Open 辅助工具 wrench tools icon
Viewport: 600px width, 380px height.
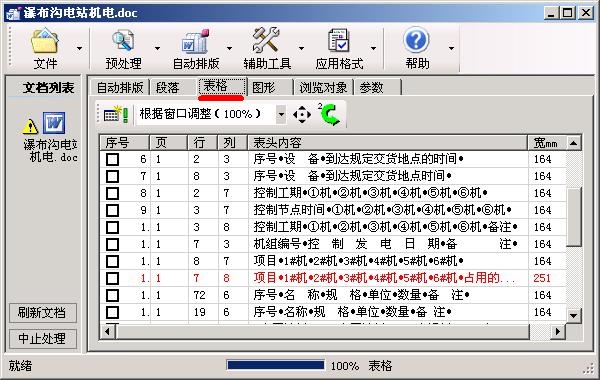point(267,40)
